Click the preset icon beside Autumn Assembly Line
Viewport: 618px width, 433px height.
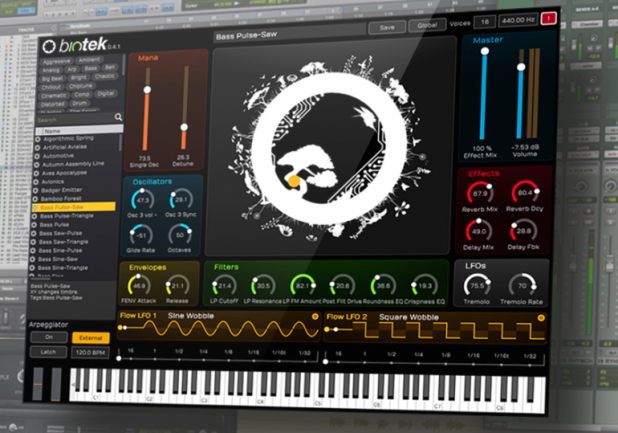tap(37, 165)
